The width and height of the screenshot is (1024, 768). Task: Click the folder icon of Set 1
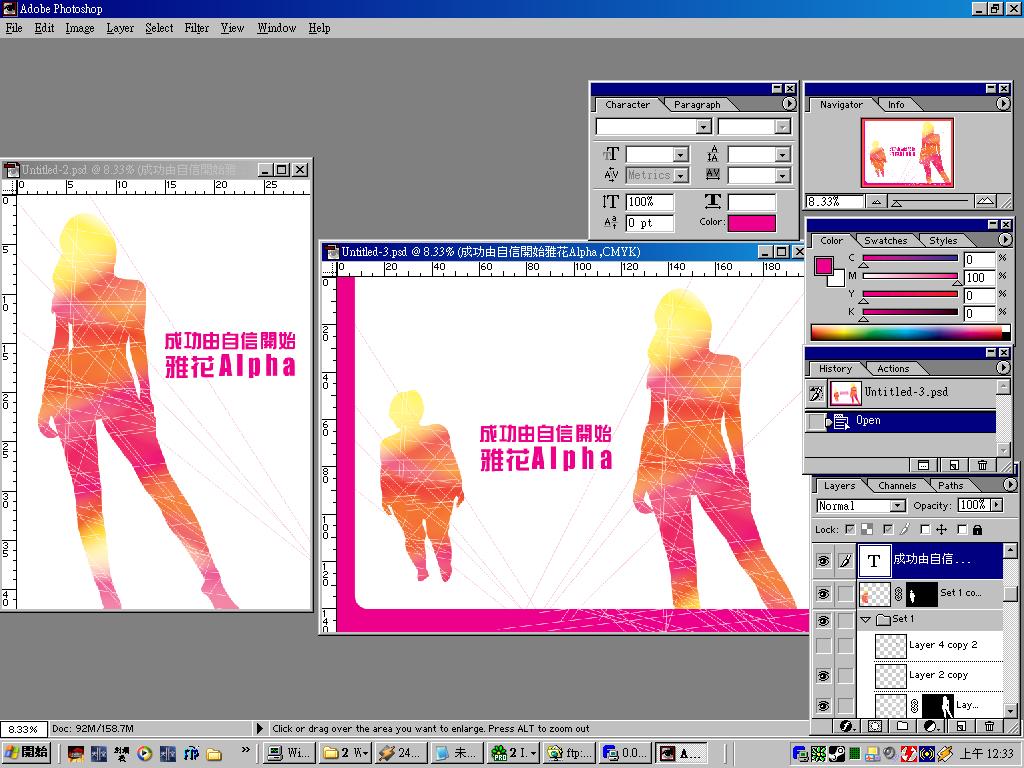point(883,619)
